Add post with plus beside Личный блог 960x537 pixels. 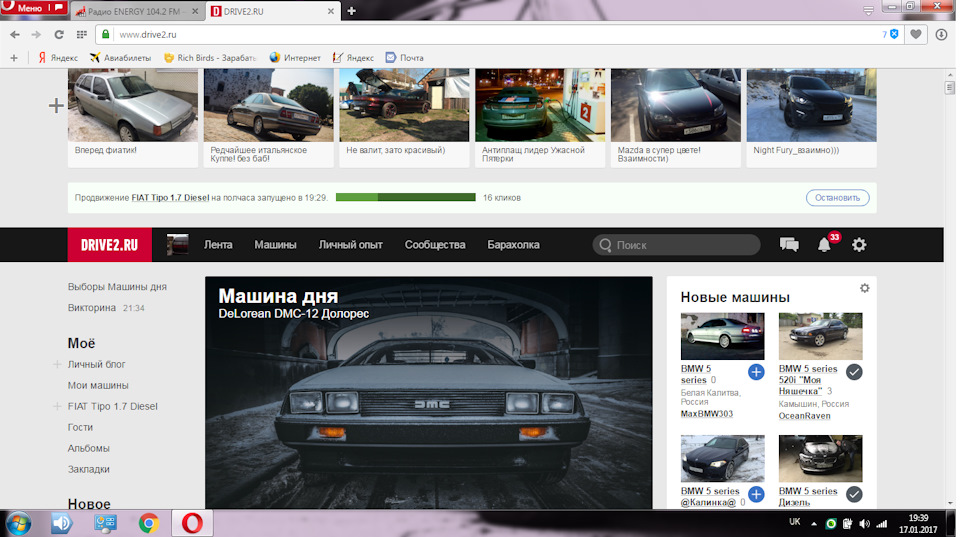[57, 364]
